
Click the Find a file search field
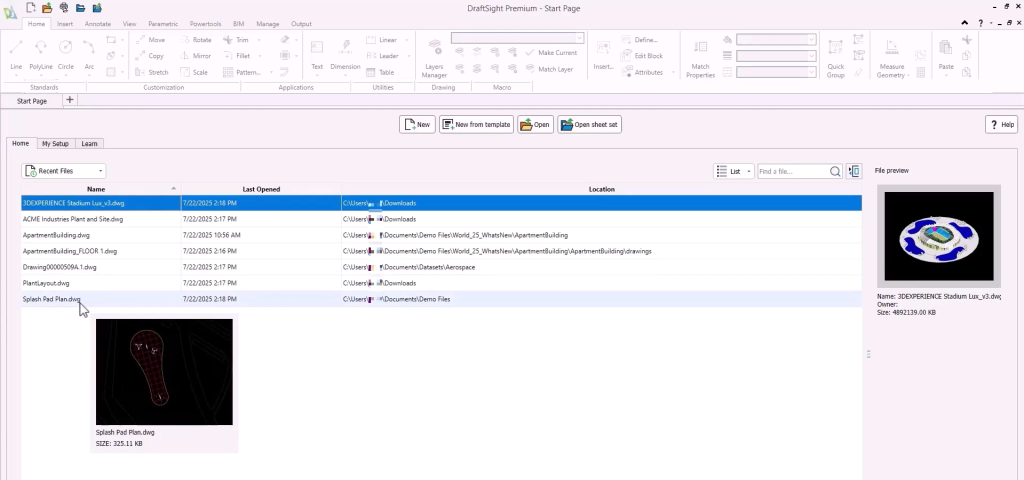793,171
